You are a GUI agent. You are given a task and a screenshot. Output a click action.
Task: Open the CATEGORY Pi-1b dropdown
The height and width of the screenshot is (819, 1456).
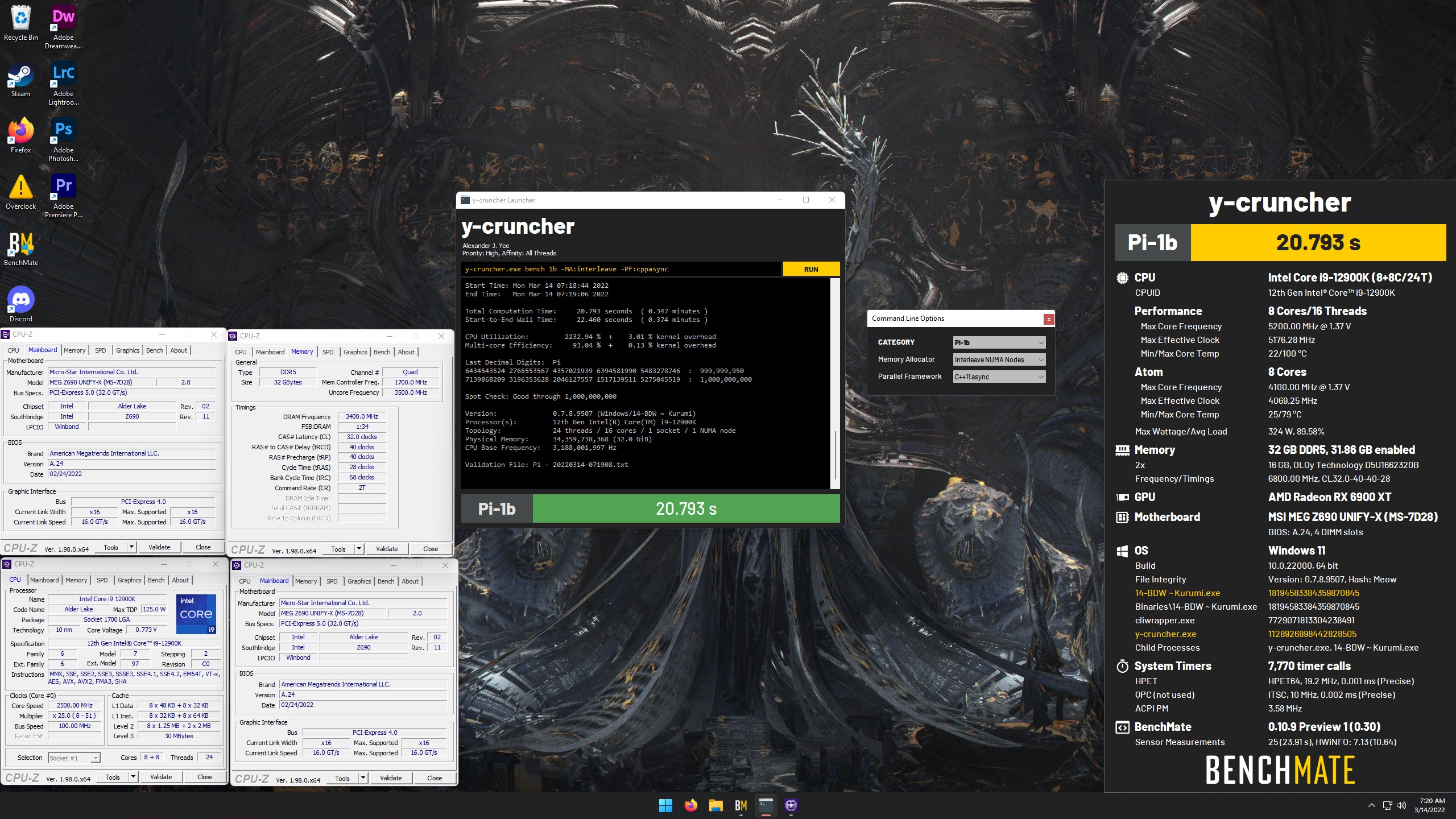999,342
